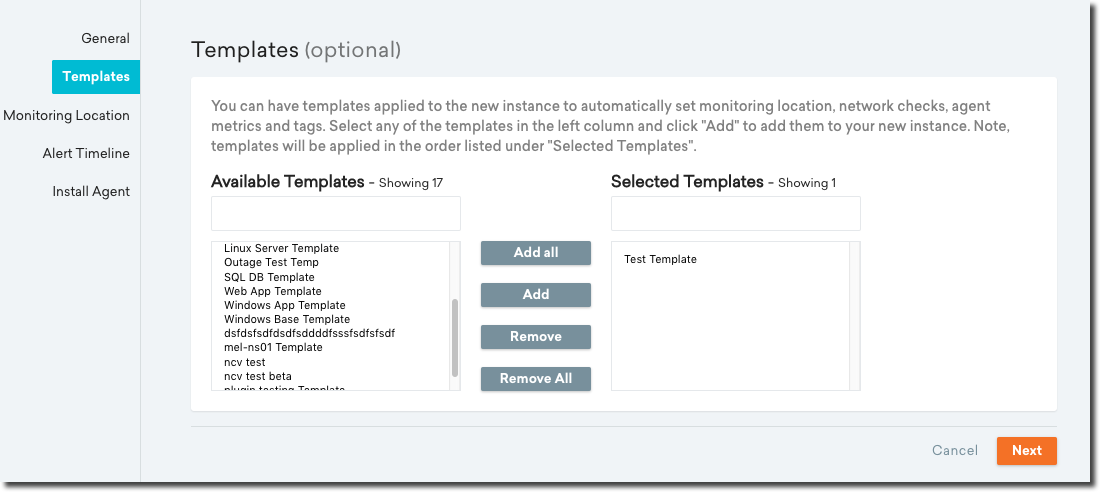1100x492 pixels.
Task: Cancel the template setup
Action: click(x=954, y=451)
